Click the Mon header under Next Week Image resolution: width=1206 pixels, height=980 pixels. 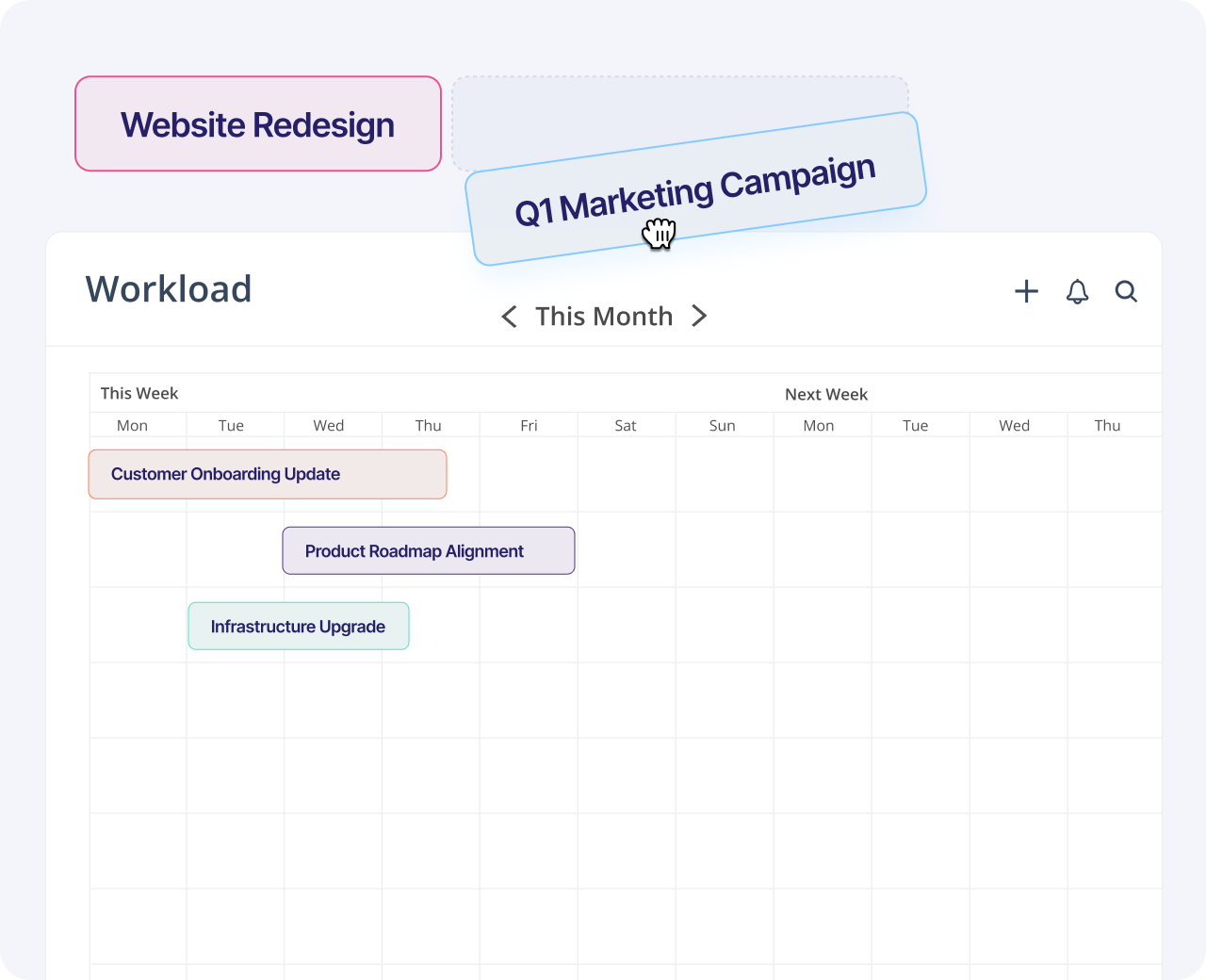point(819,425)
